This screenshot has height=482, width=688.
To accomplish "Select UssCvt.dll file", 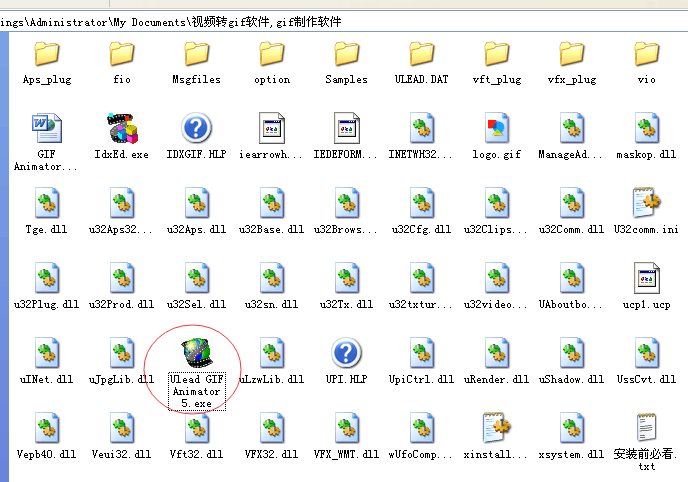I will click(647, 353).
